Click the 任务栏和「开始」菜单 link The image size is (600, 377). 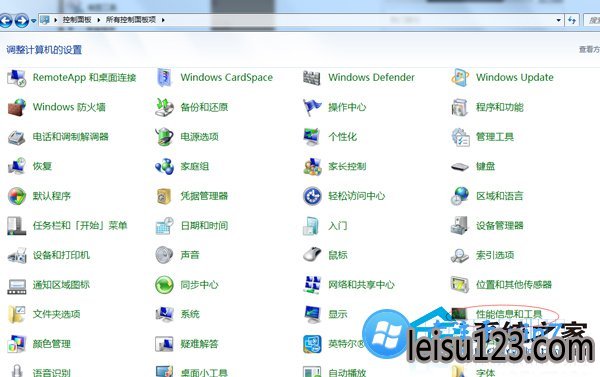pyautogui.click(x=80, y=225)
